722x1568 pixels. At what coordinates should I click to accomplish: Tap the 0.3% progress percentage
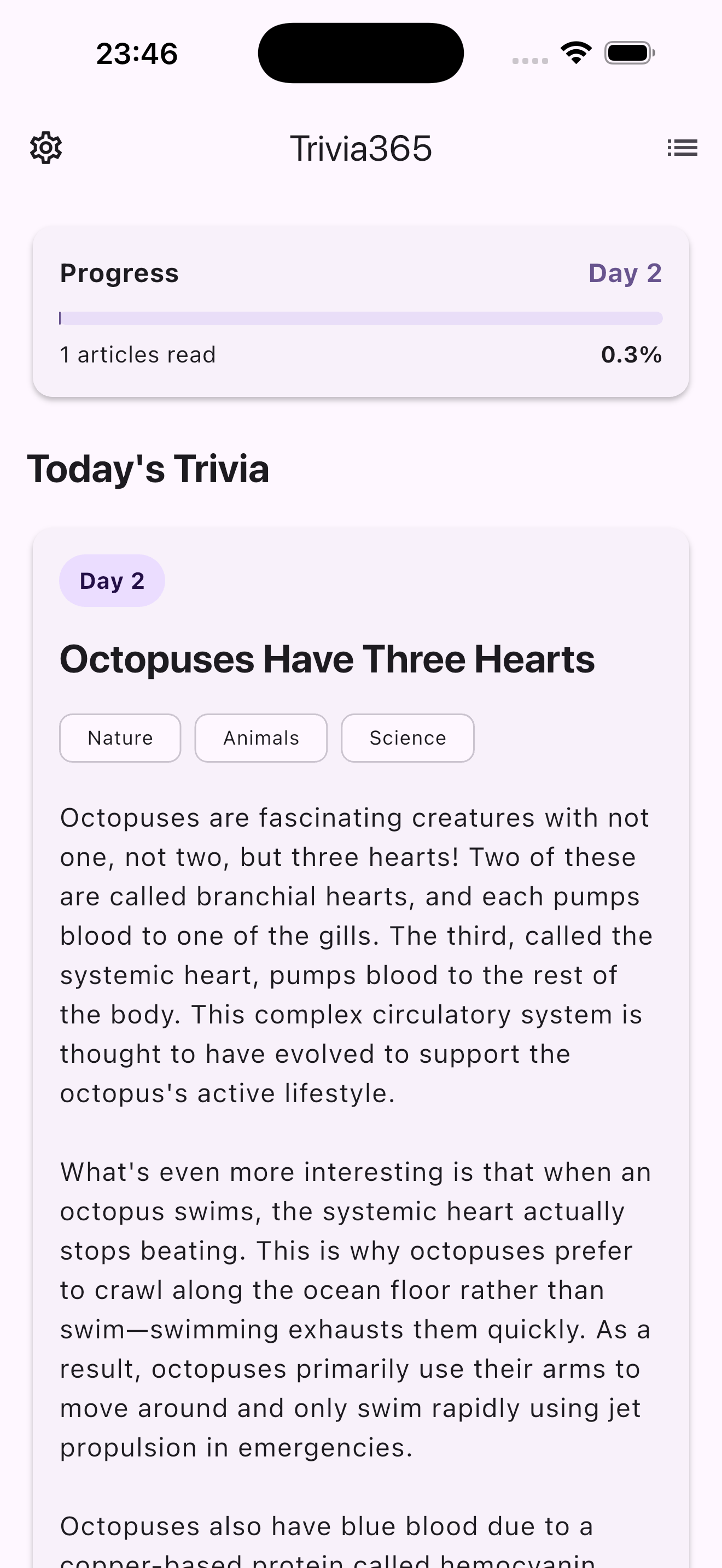tap(631, 354)
